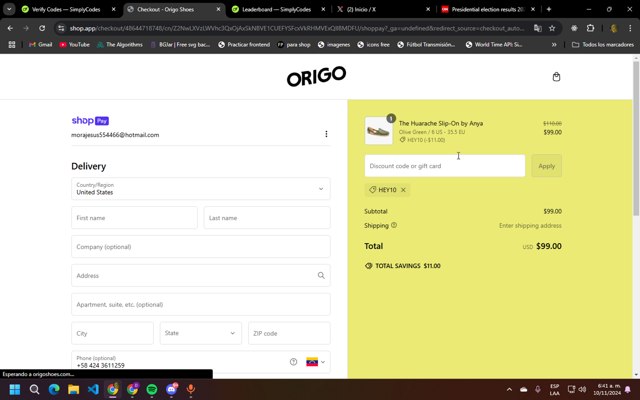Switch to Verify Codes SimplyCodes tab

tap(65, 9)
